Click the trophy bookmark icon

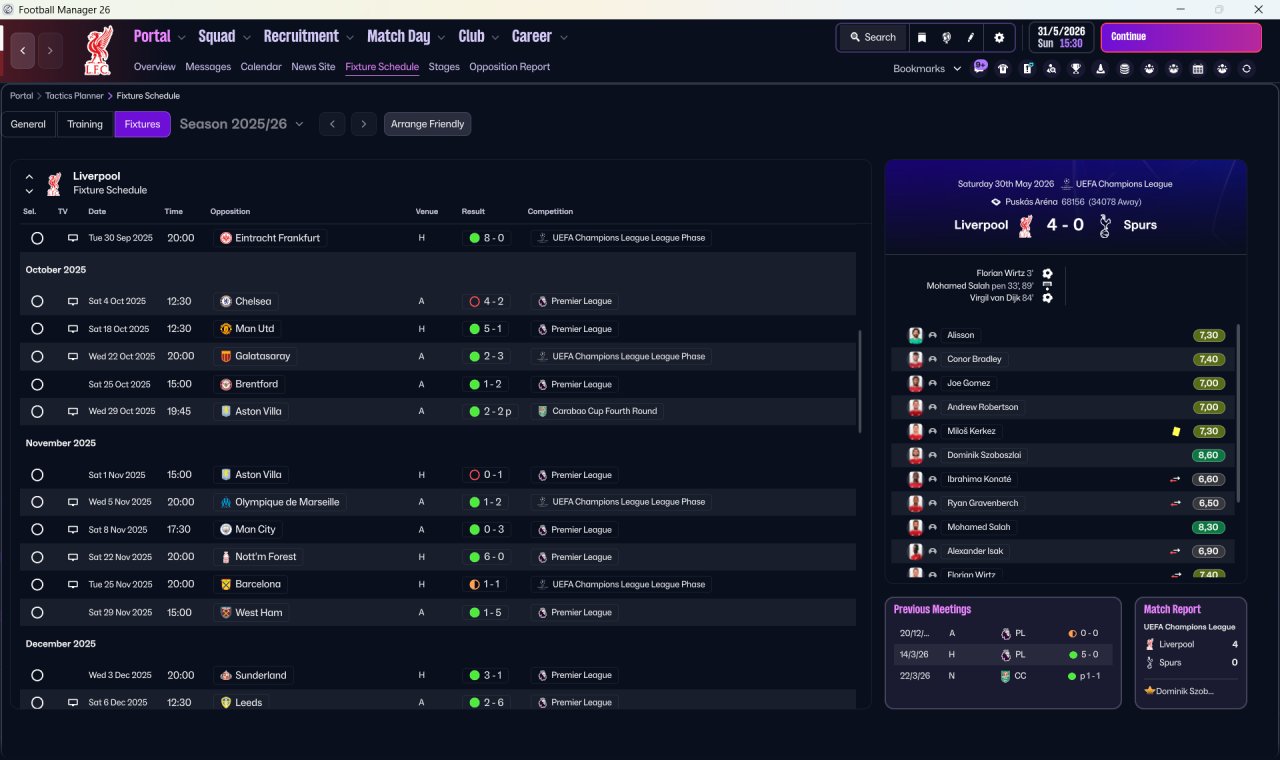pos(1076,69)
